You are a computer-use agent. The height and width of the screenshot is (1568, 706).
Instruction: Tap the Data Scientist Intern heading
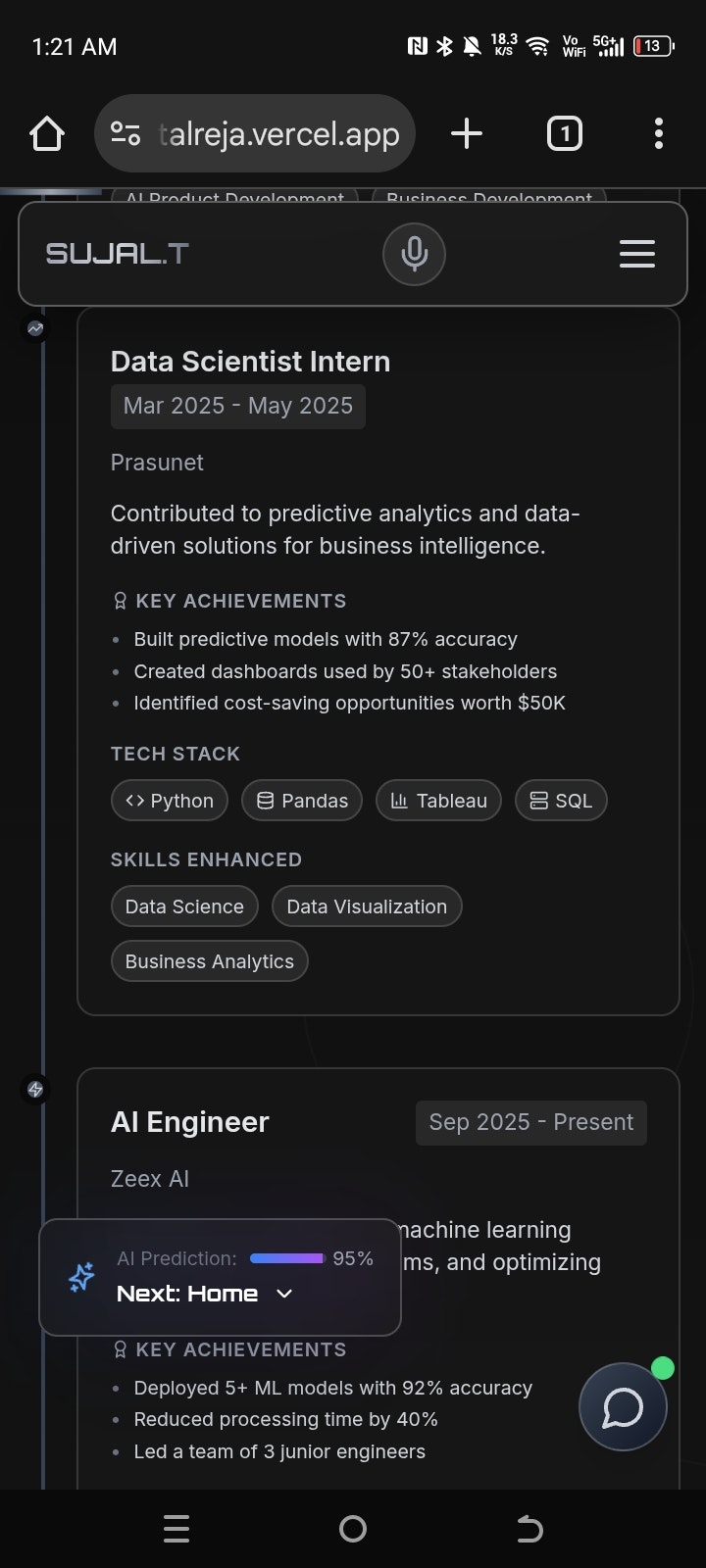250,362
